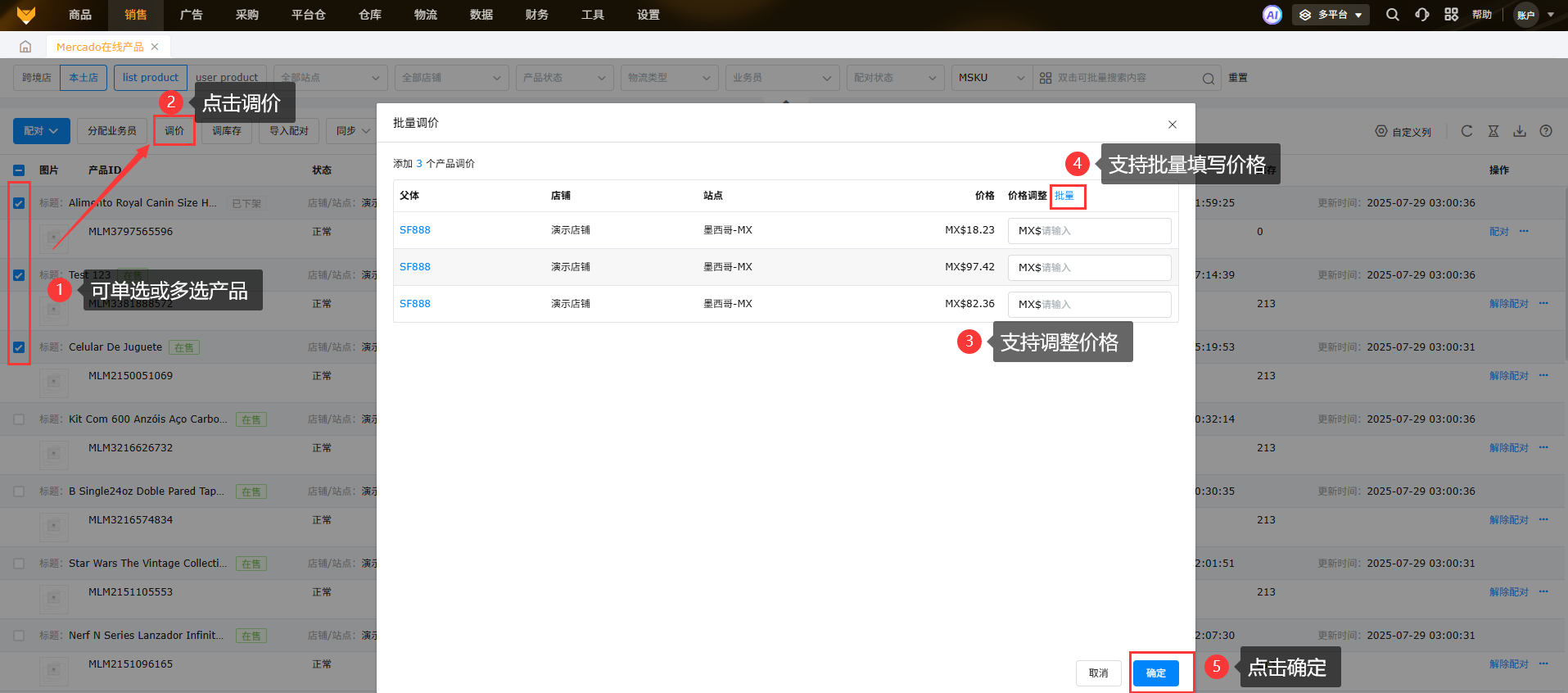Click the batch search grid icon beside MSKU

tap(1046, 78)
